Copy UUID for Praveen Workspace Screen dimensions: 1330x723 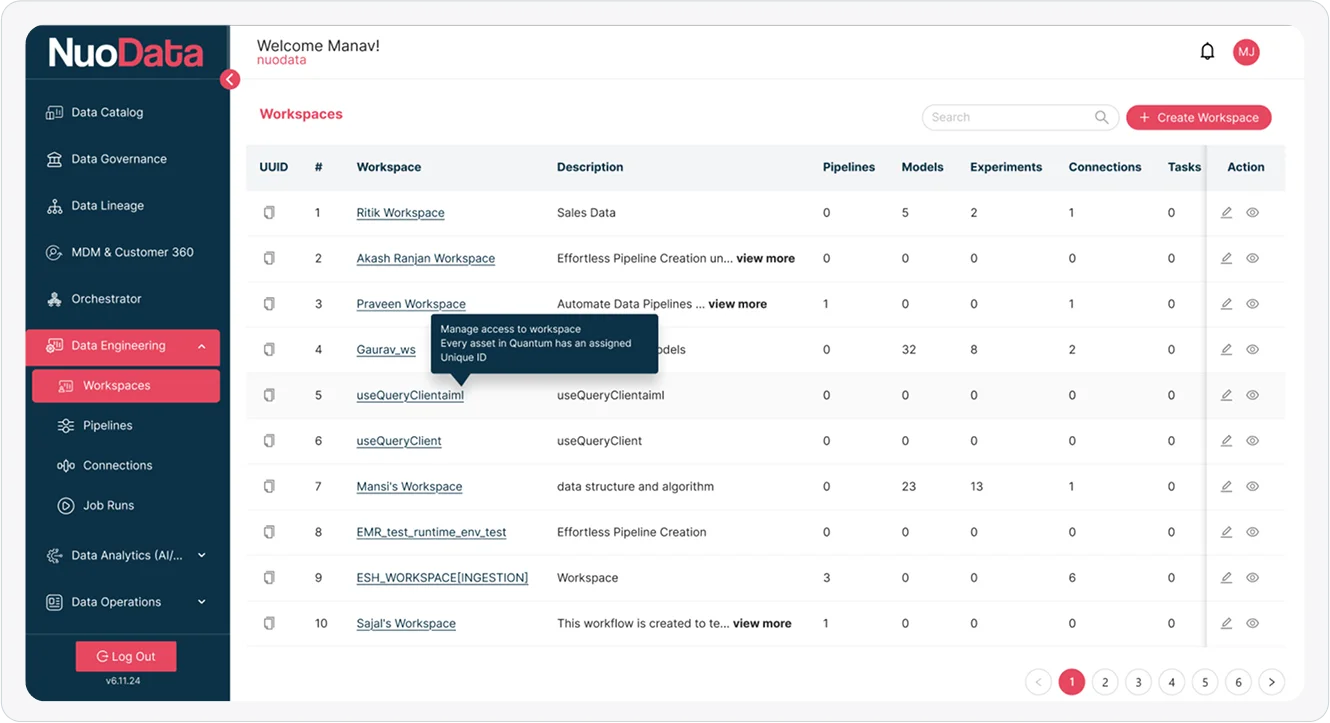tap(268, 304)
